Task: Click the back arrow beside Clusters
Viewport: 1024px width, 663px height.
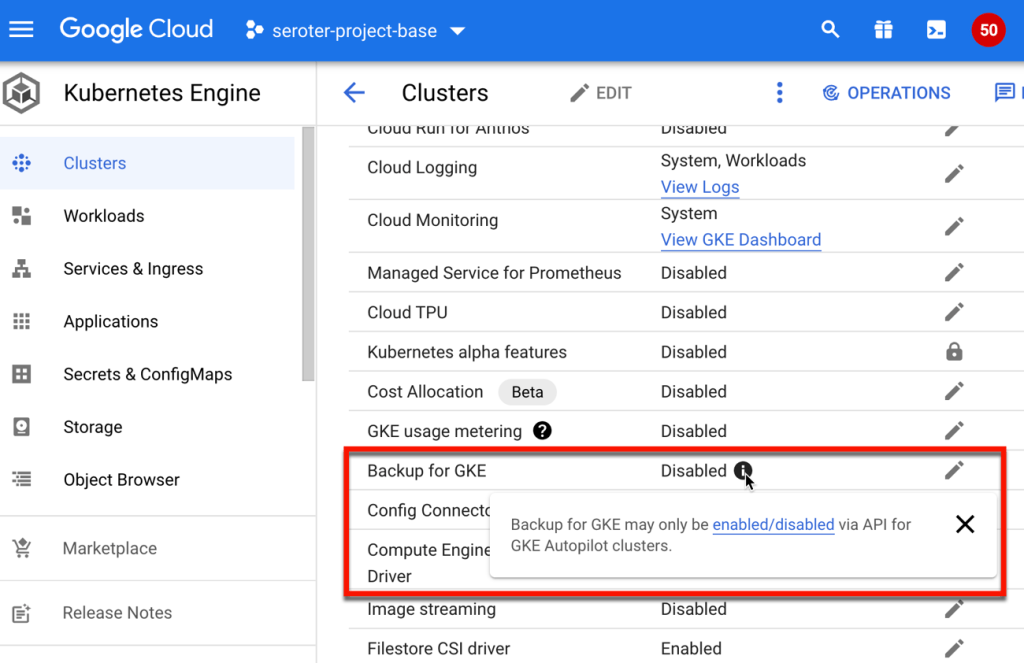Action: [x=354, y=93]
